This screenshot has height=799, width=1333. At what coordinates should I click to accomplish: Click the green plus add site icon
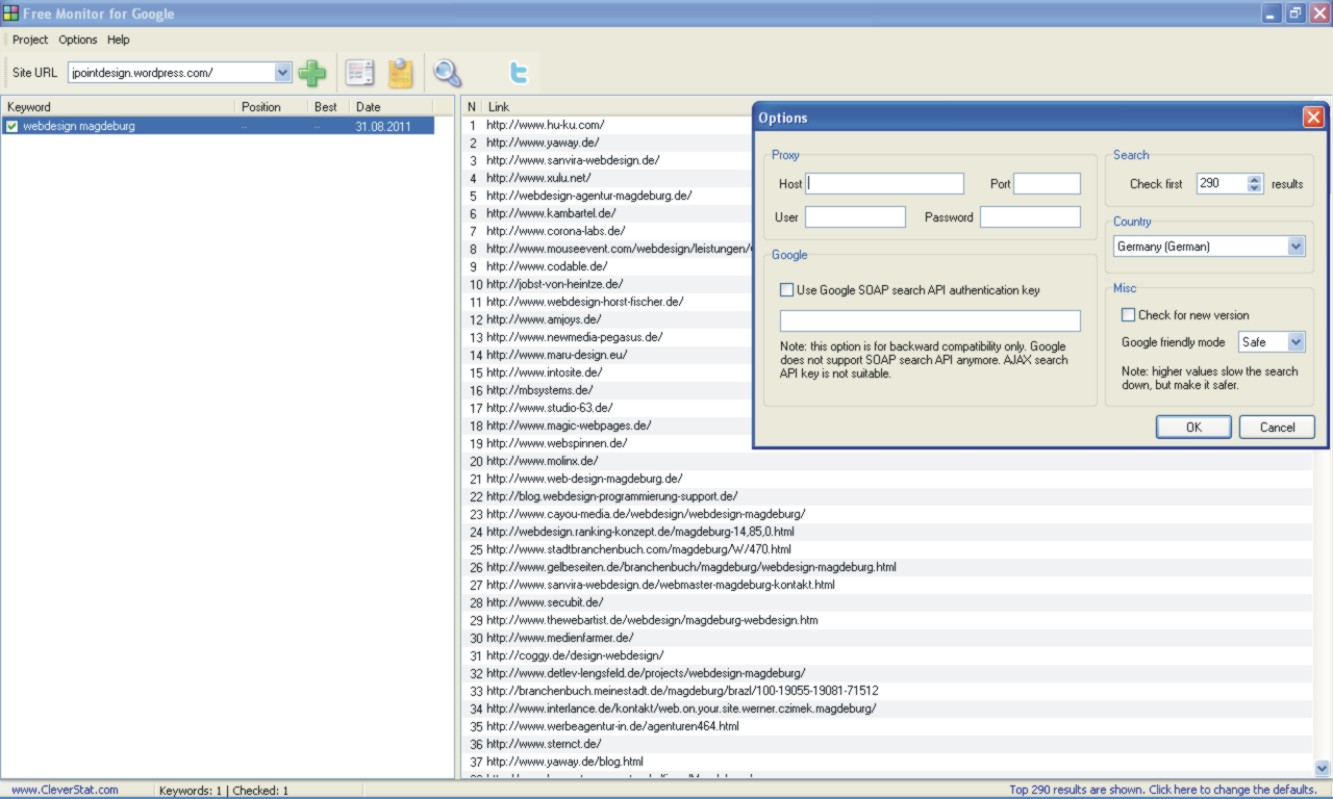312,73
